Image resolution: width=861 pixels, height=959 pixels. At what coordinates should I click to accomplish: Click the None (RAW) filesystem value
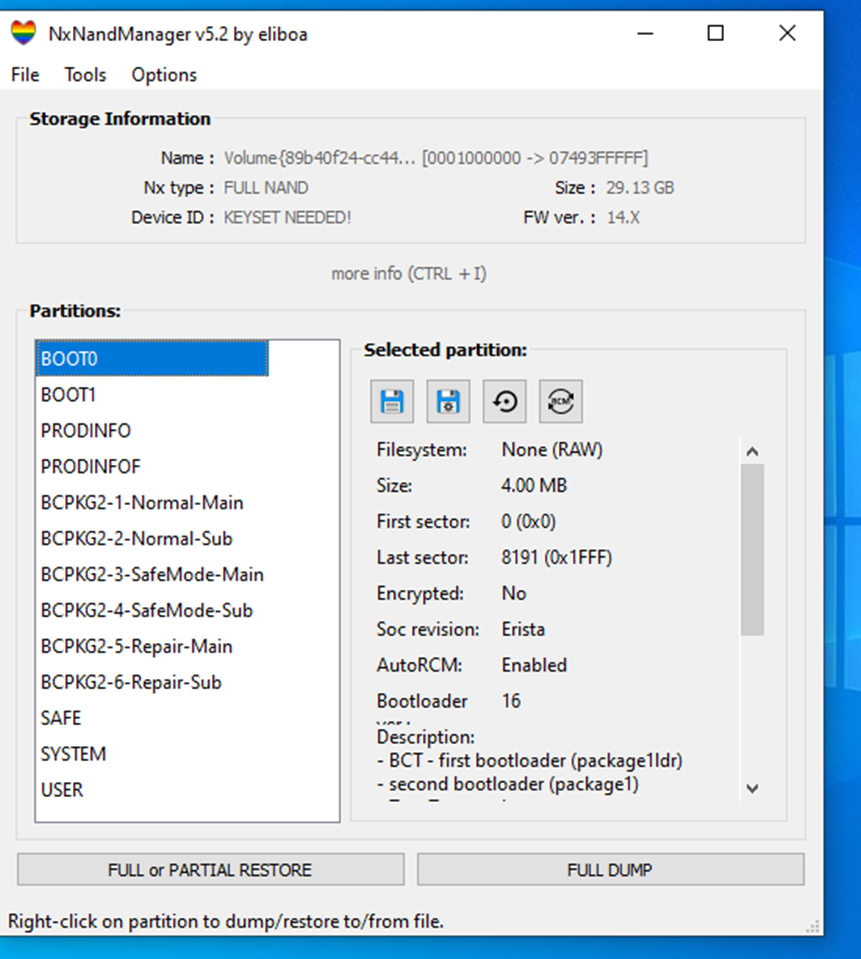[x=552, y=450]
